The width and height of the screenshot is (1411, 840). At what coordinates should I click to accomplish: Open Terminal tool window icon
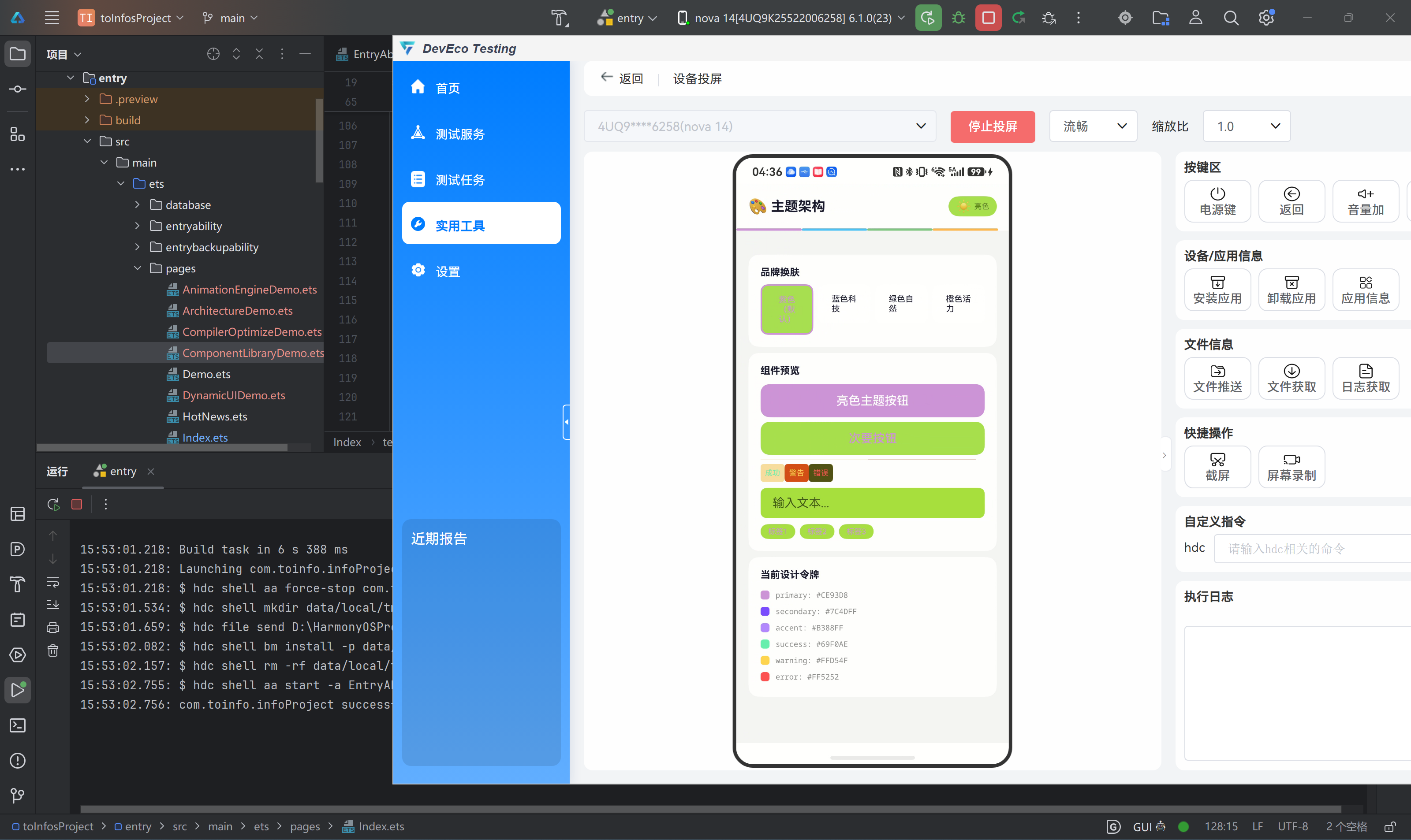coord(18,725)
